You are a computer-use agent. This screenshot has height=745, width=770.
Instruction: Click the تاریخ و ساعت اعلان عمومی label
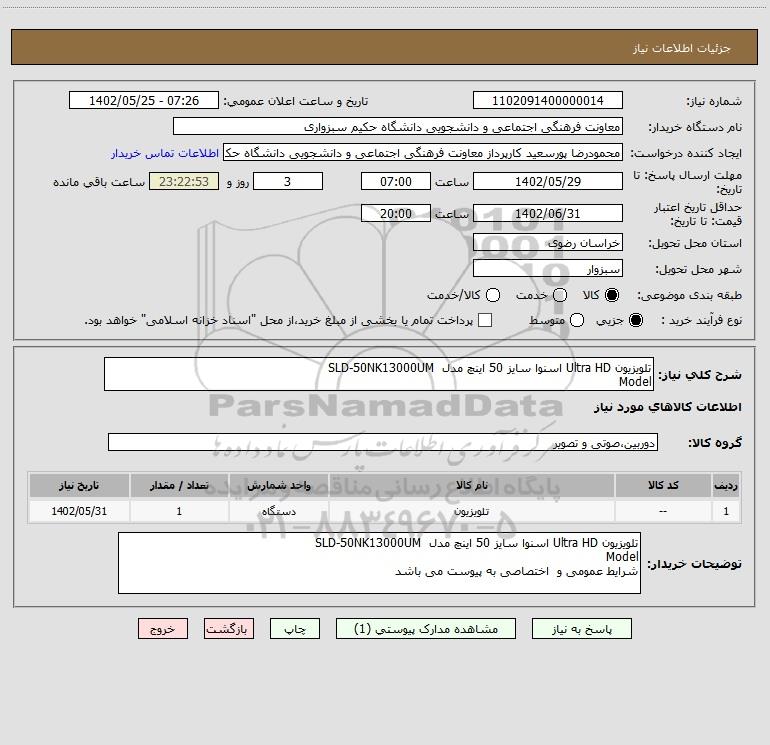[296, 101]
